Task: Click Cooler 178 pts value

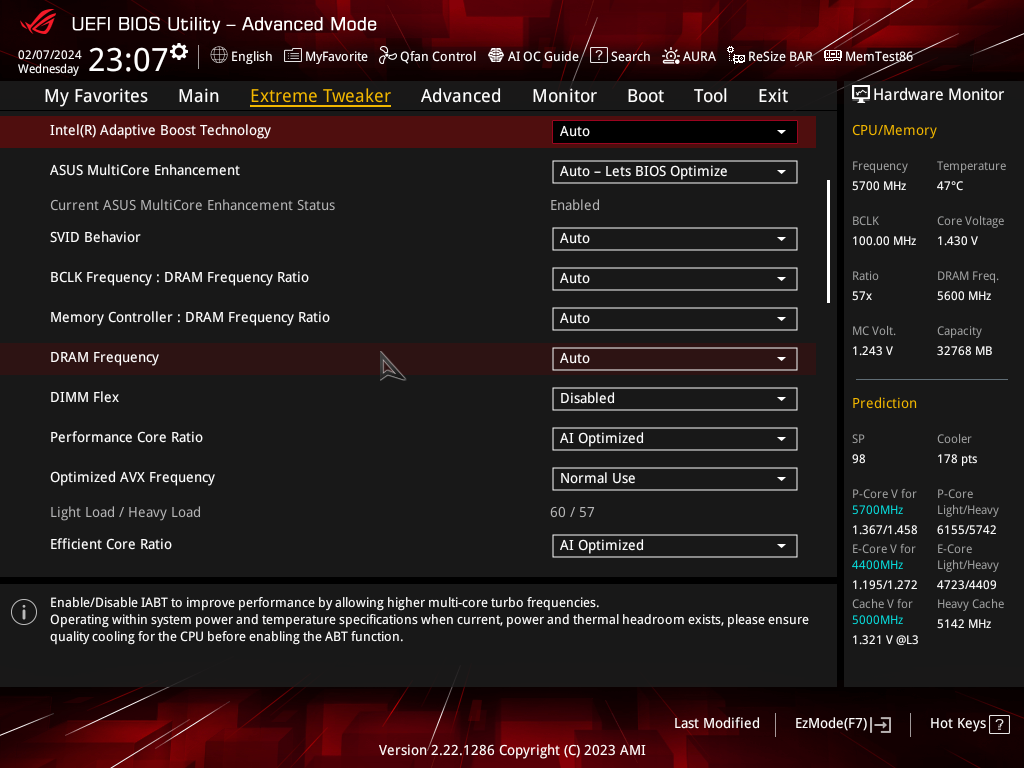Action: point(957,459)
